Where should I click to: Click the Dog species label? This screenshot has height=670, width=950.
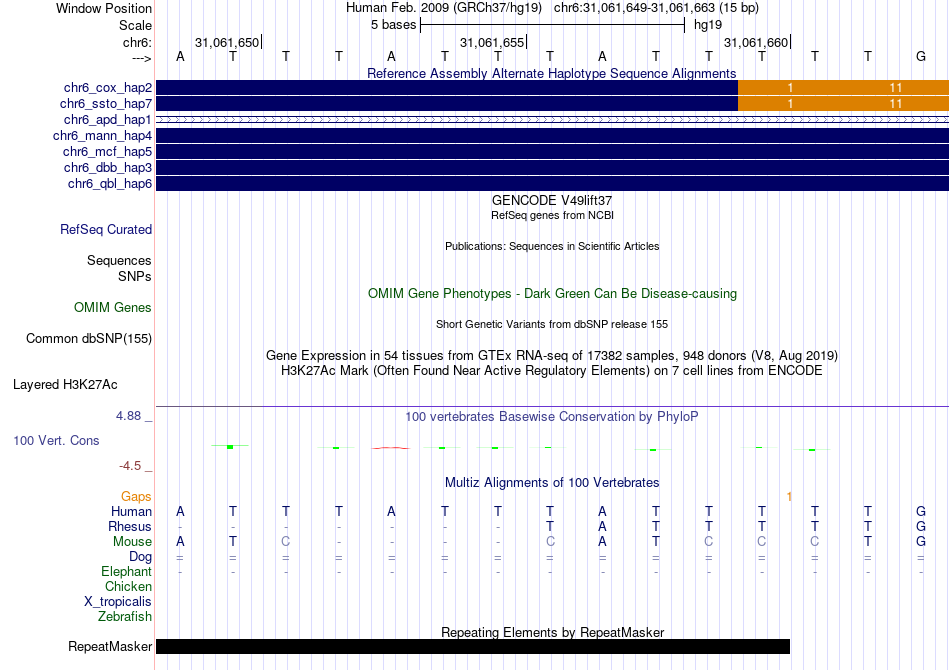pyautogui.click(x=140, y=557)
